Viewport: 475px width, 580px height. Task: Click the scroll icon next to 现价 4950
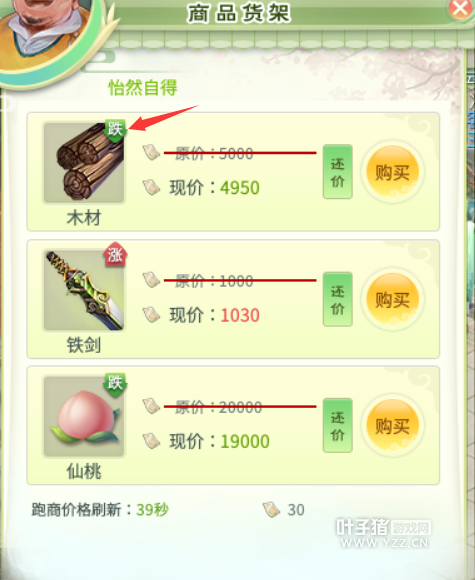(x=151, y=187)
